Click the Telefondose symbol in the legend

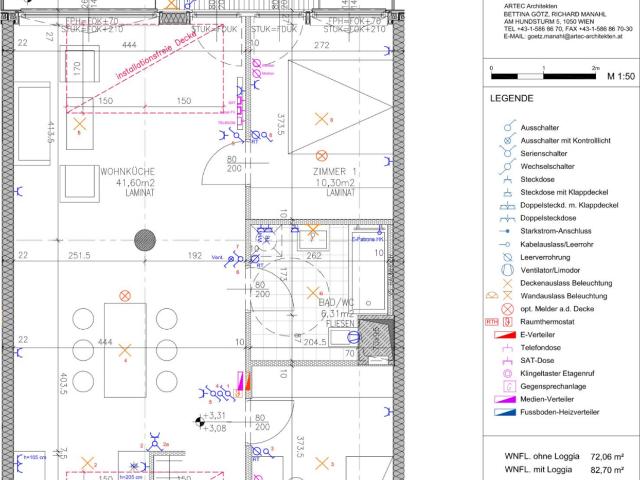pos(507,347)
